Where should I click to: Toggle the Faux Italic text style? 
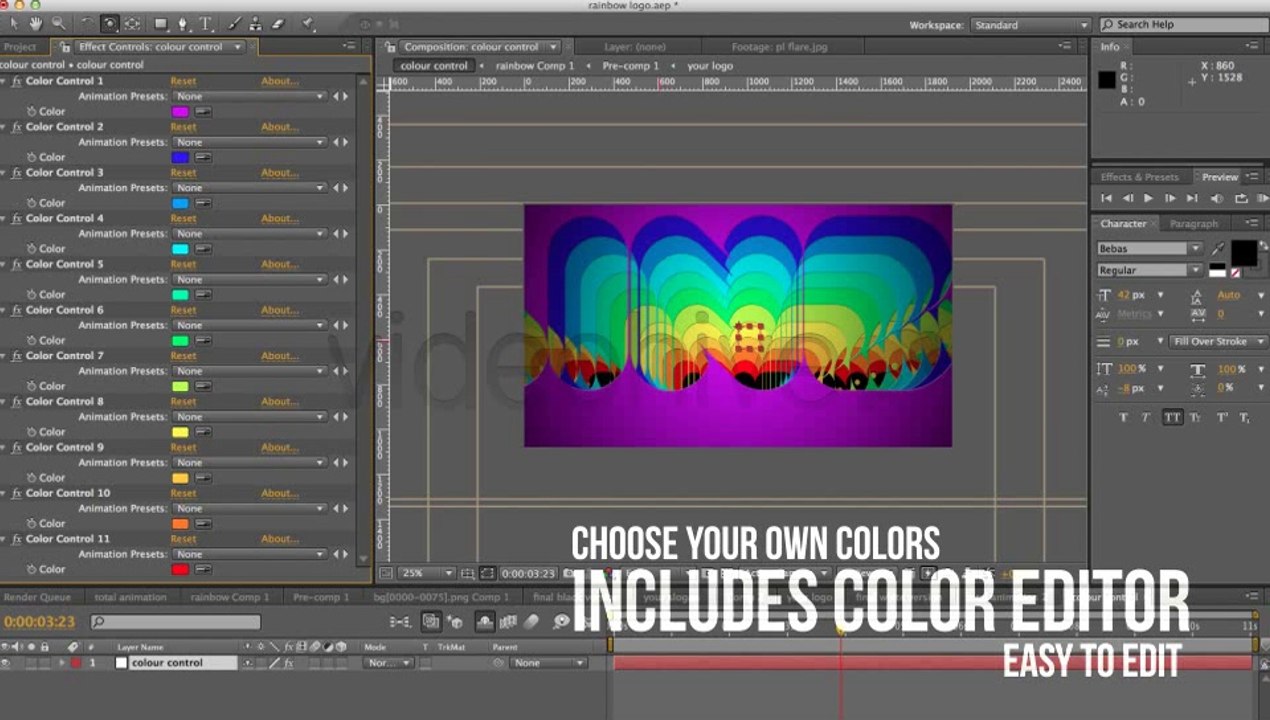1147,417
